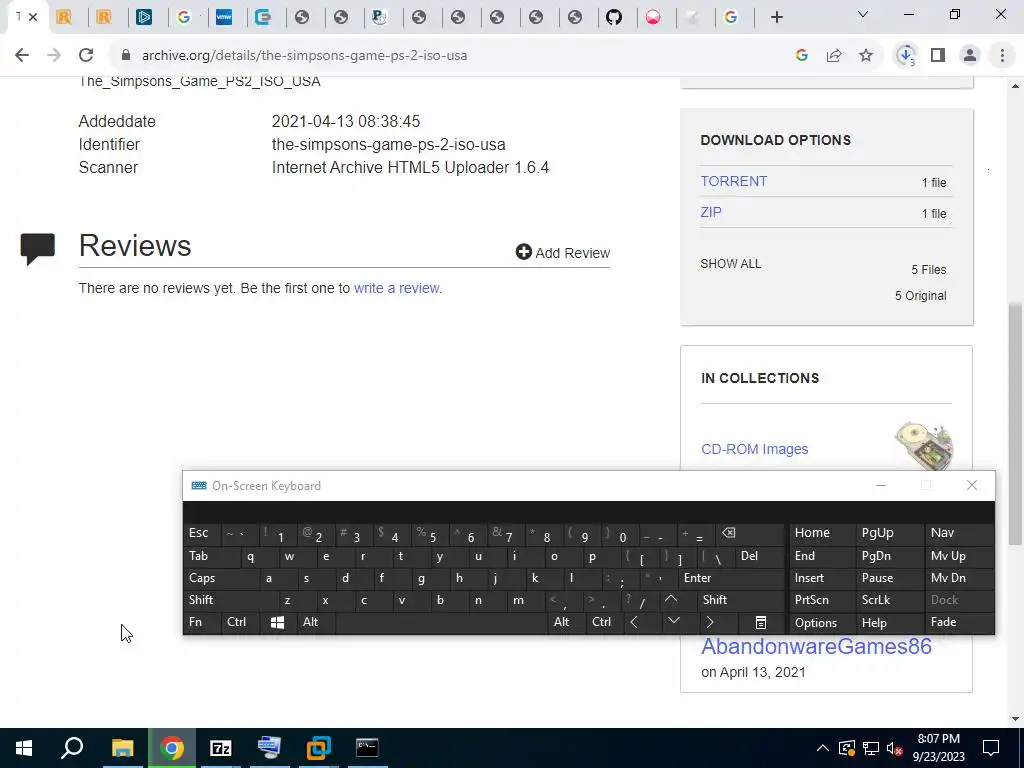The width and height of the screenshot is (1024, 768).
Task: Click the page vertical scrollbar thumb
Action: coord(1014,424)
